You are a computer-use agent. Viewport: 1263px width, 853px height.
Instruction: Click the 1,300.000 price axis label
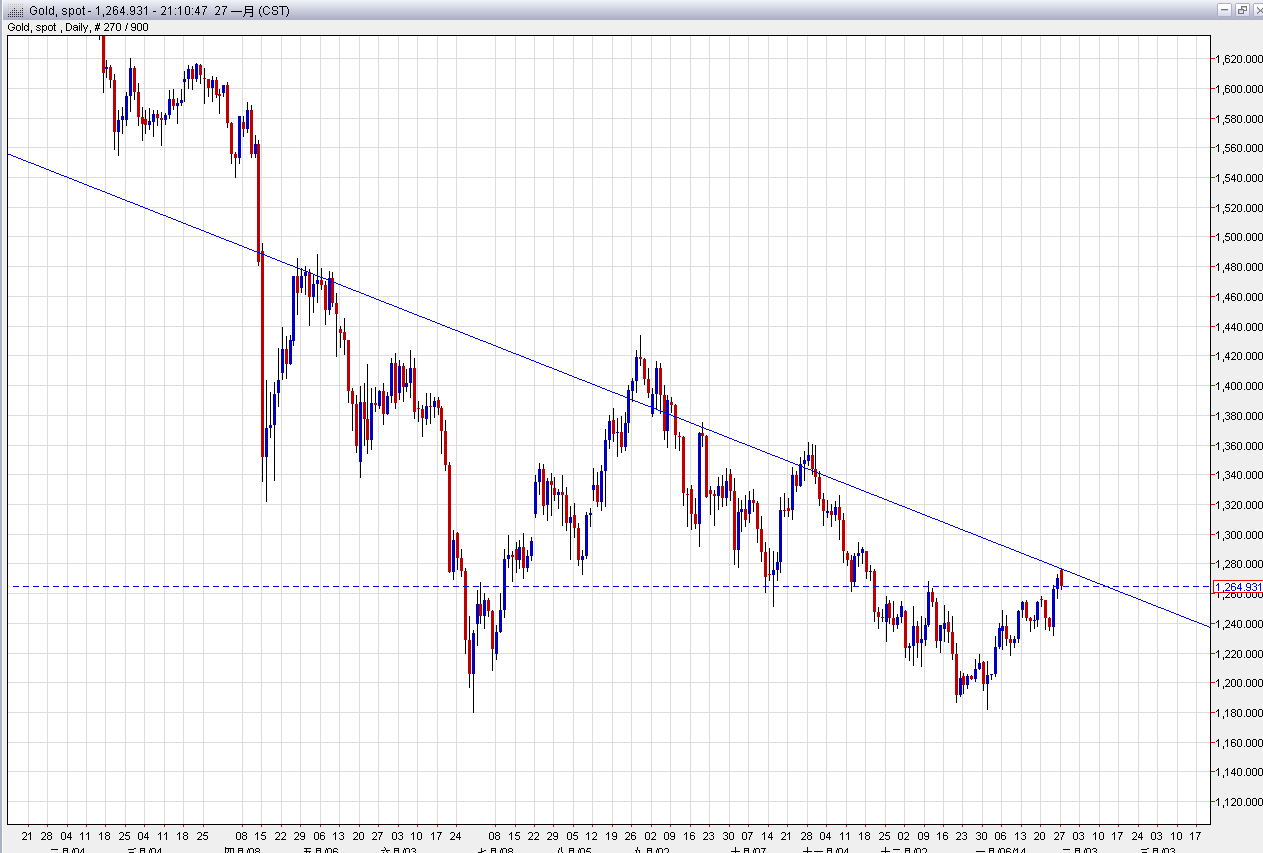coord(1238,535)
